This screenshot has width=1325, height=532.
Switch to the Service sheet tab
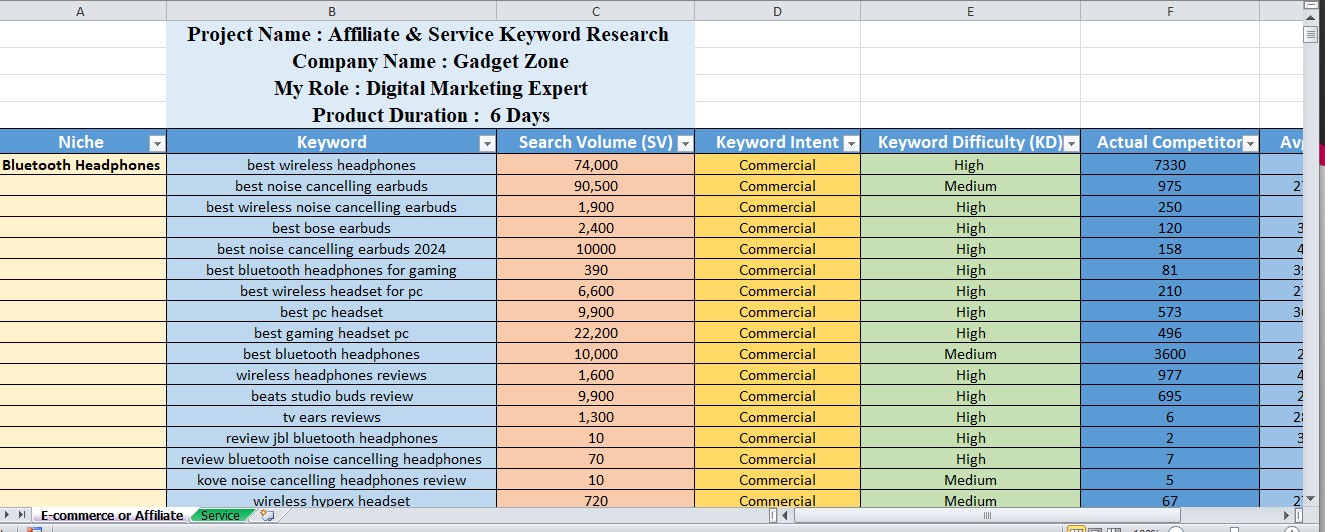[x=220, y=516]
